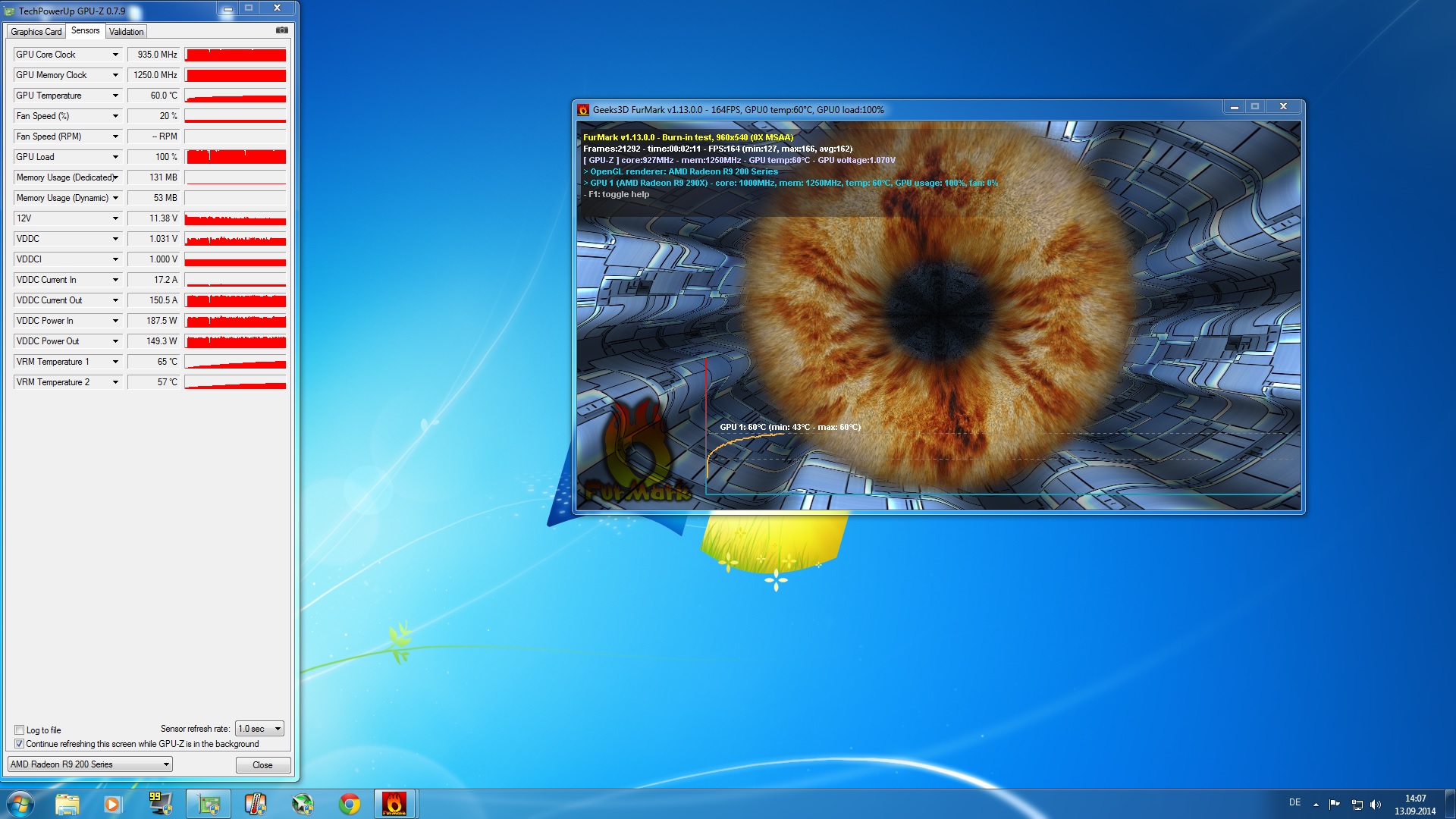Click the GPU-Z screenshot camera icon
Screen dimensions: 1456x819
(x=281, y=30)
